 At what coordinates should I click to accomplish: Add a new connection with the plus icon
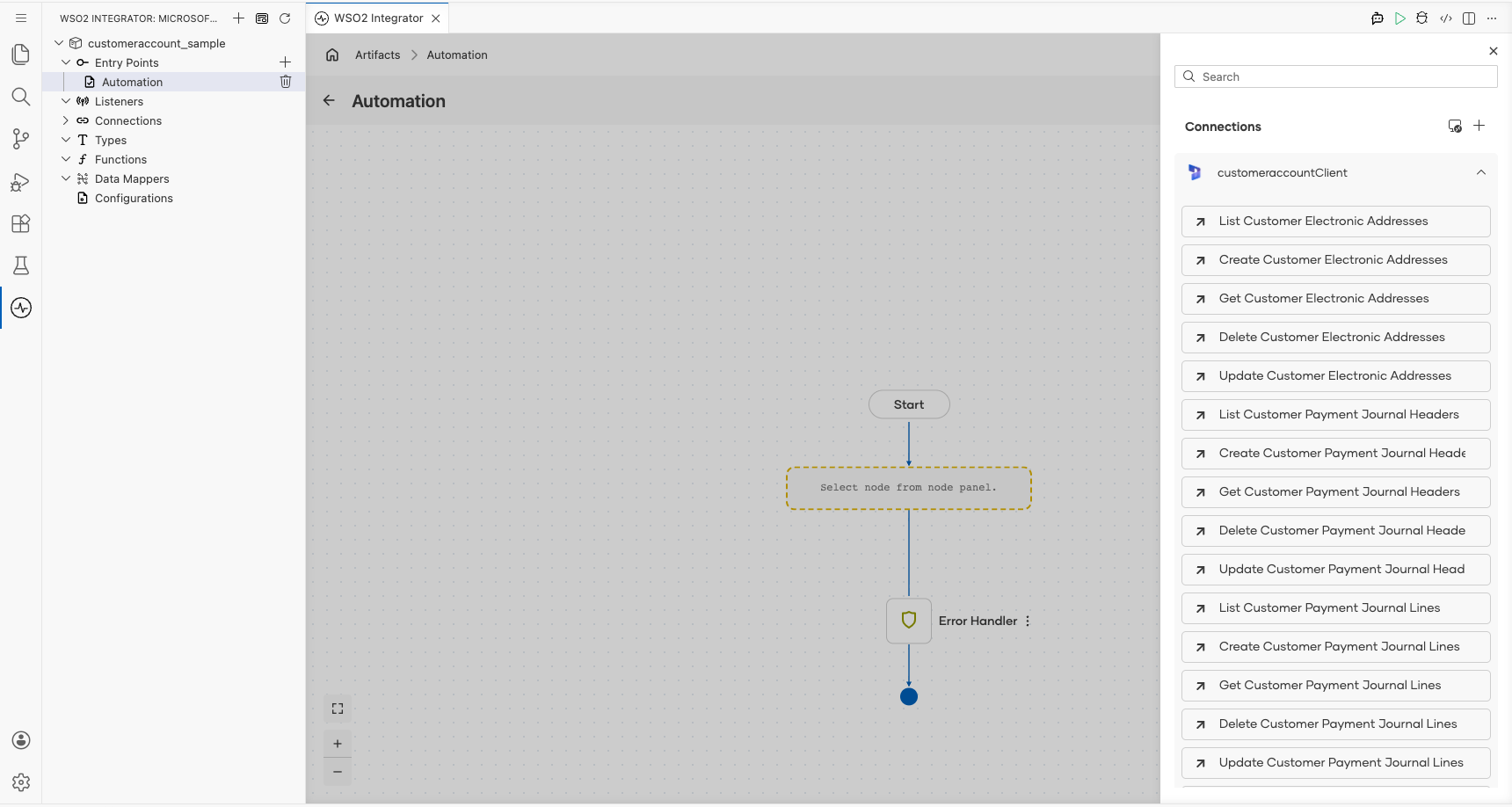[1479, 126]
